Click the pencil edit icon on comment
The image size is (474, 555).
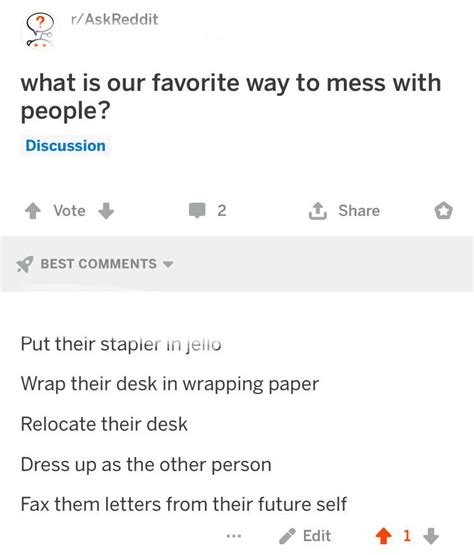[287, 536]
